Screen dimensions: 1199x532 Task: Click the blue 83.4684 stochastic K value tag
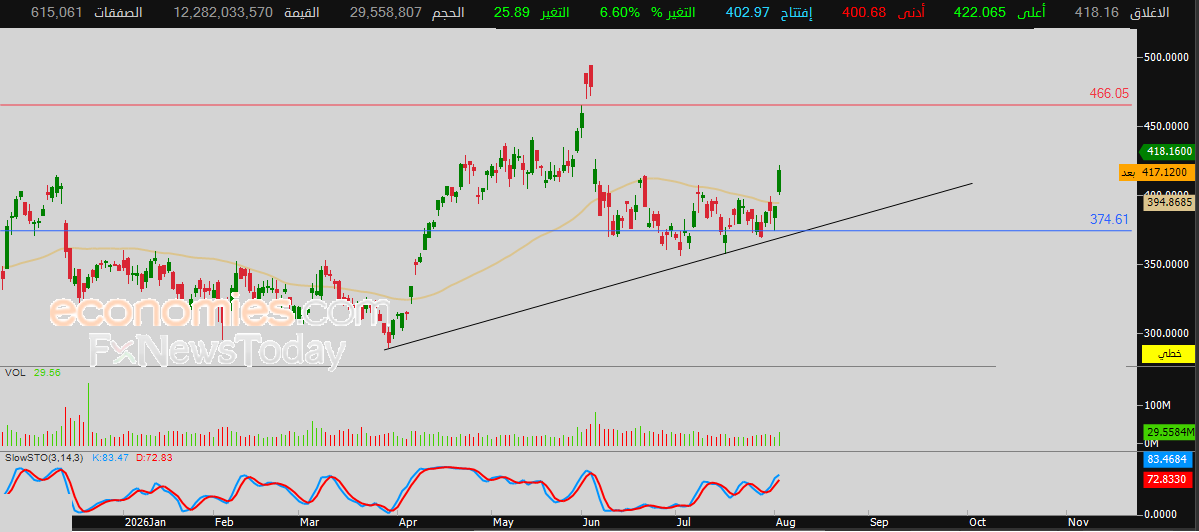tap(1167, 460)
